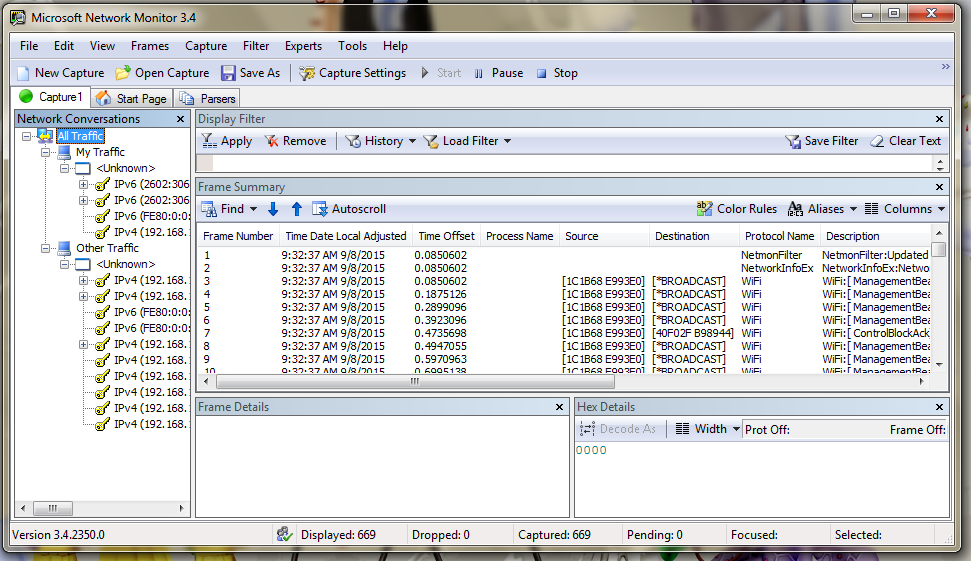Click the Decode As icon
The width and height of the screenshot is (971, 561).
[x=587, y=429]
